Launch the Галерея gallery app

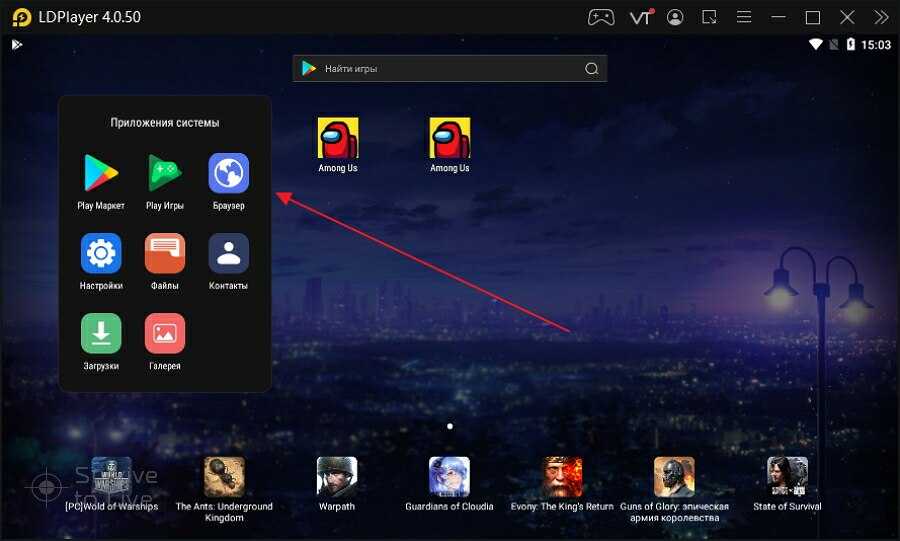[x=165, y=333]
